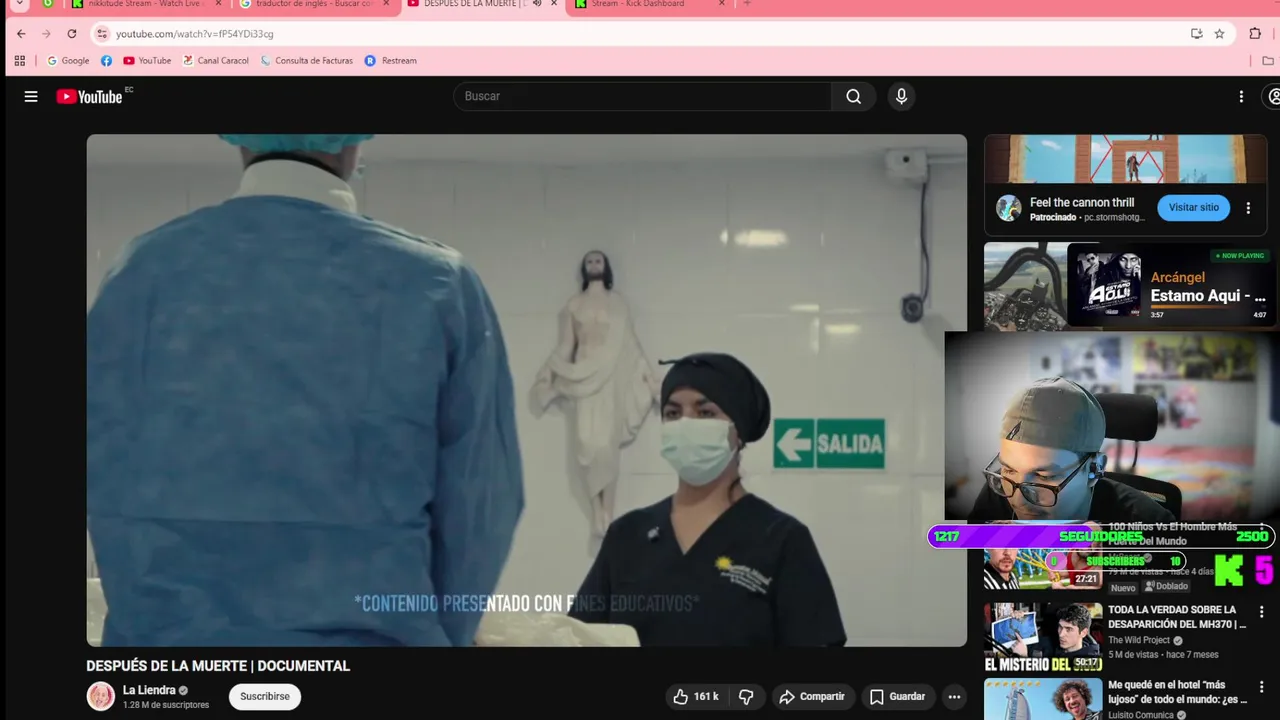This screenshot has height=720, width=1280.
Task: Open Feel the cannon thrill ad title
Action: 1082,202
